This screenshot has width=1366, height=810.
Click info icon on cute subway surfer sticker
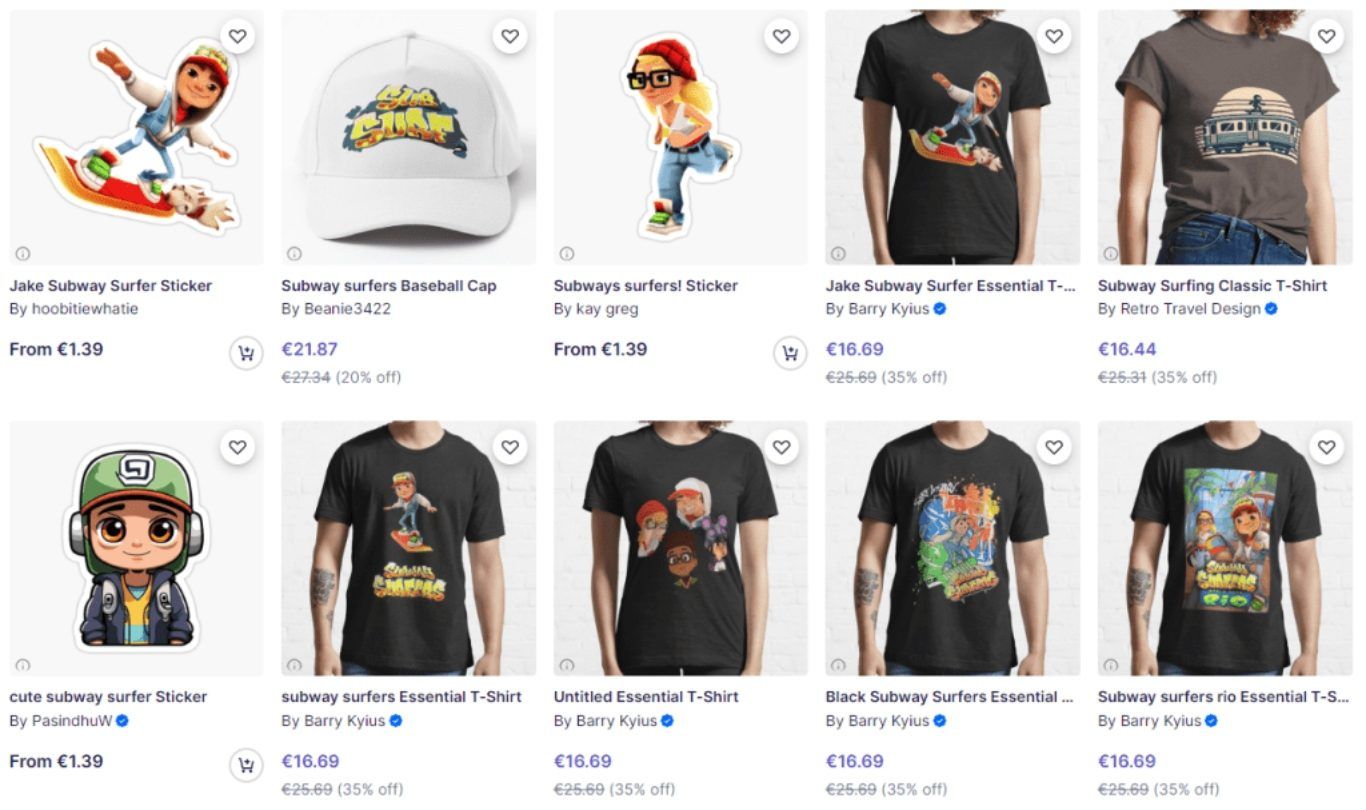(22, 665)
